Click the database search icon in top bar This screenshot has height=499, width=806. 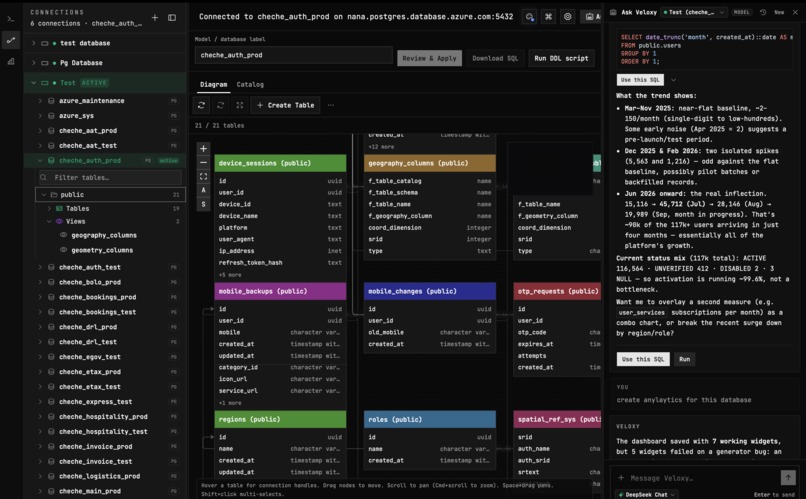click(x=529, y=16)
